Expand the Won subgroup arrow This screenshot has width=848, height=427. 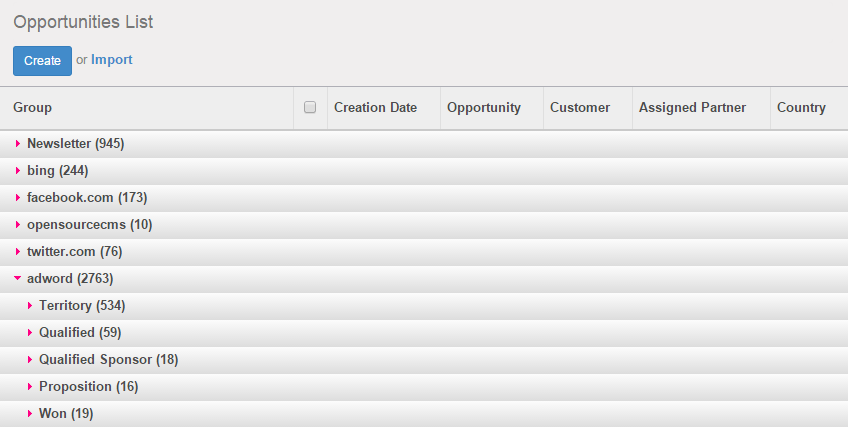30,414
